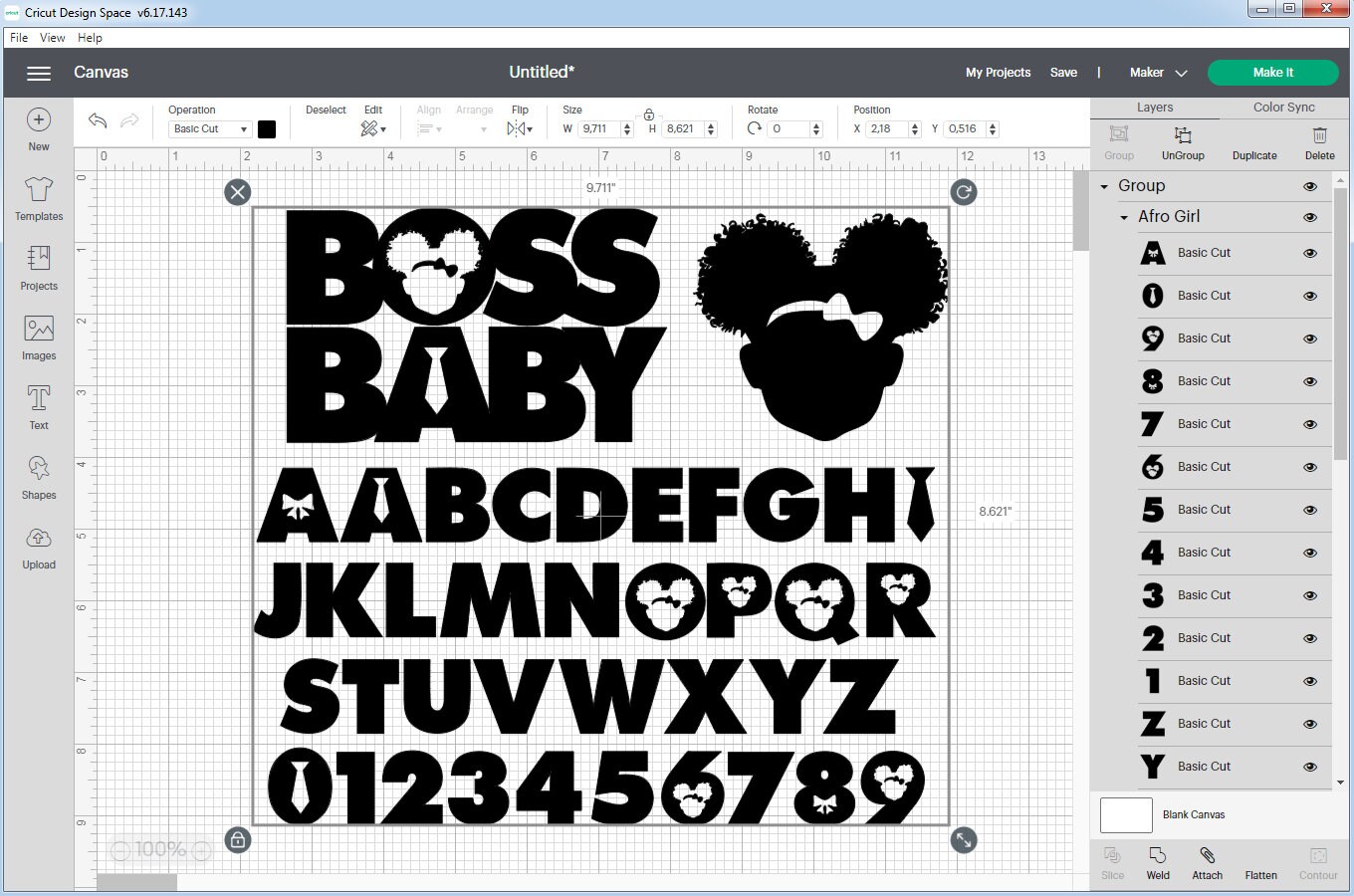Open the Templates panel

38,199
